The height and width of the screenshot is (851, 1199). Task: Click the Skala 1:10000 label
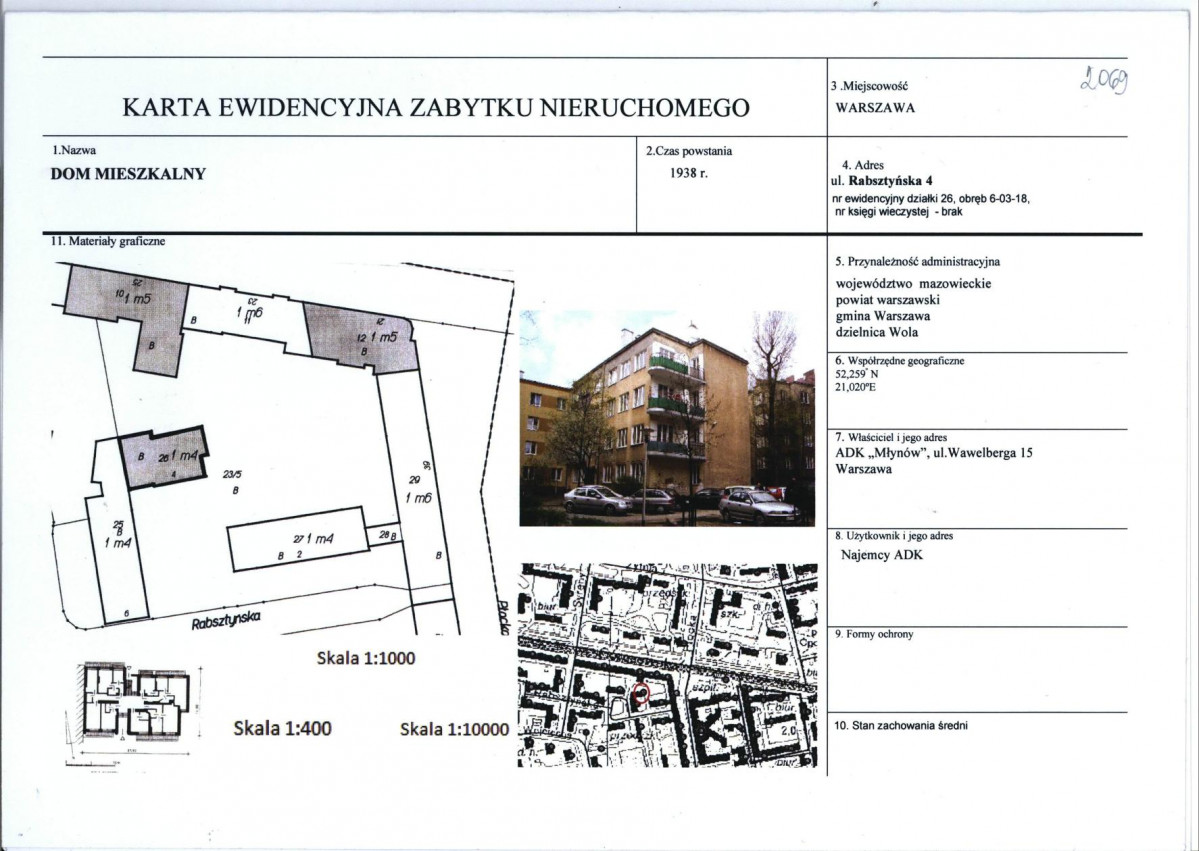click(x=455, y=729)
